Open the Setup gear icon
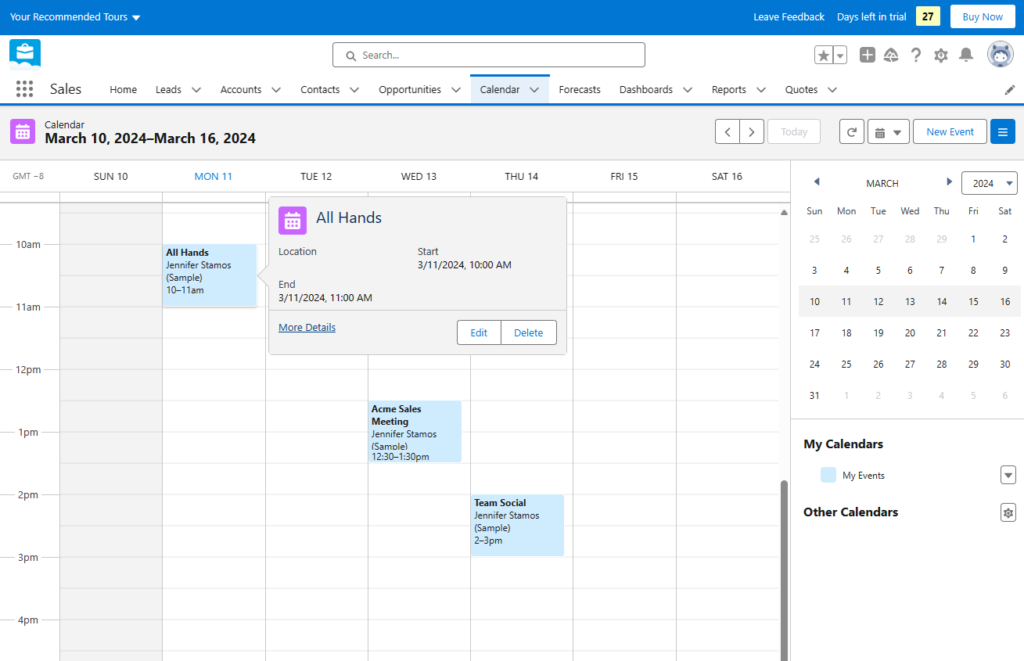The width and height of the screenshot is (1024, 661). tap(941, 55)
